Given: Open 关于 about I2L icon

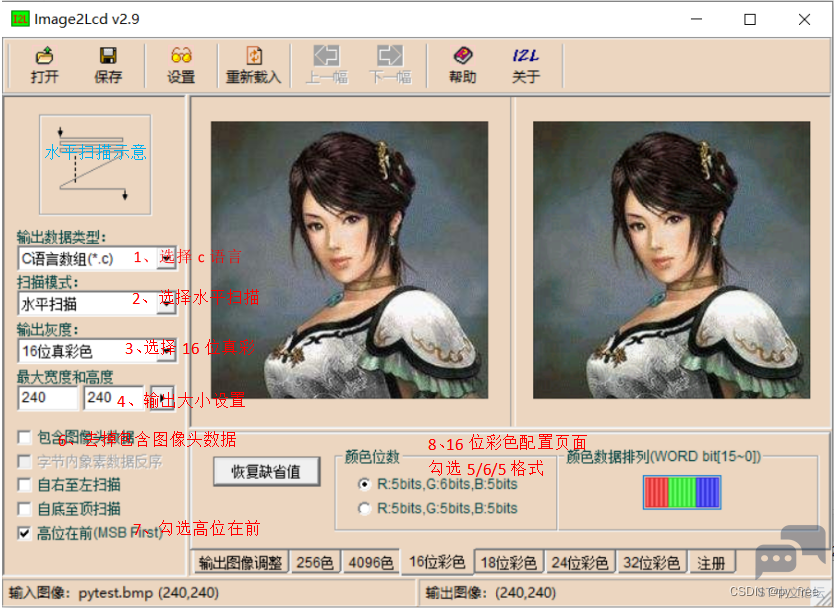Looking at the screenshot, I should point(526,65).
